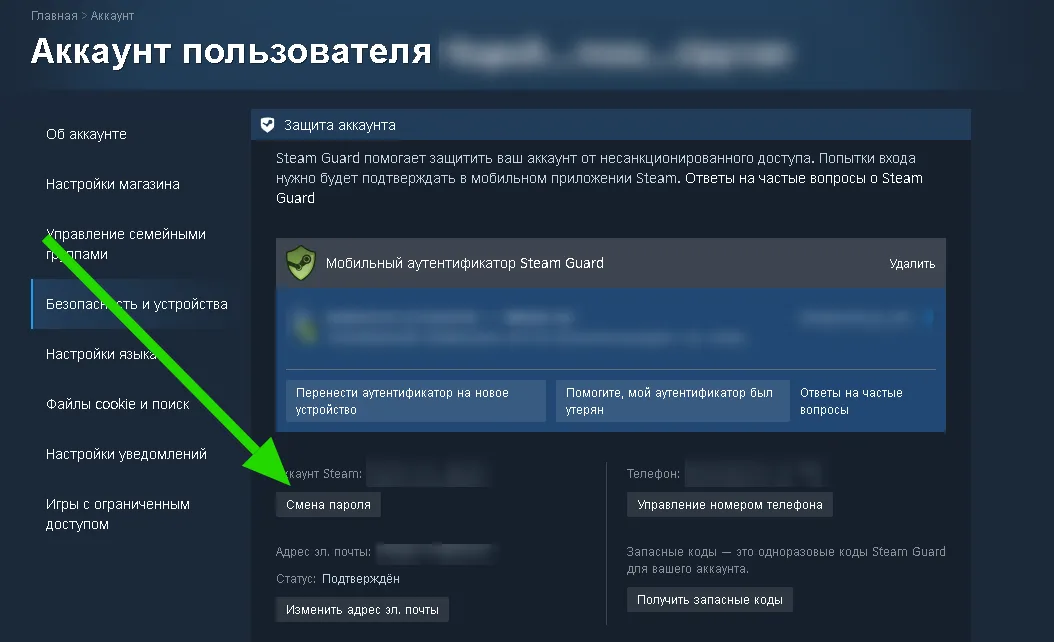Image resolution: width=1054 pixels, height=642 pixels.
Task: Click Управление номером телефона
Action: [x=729, y=505]
